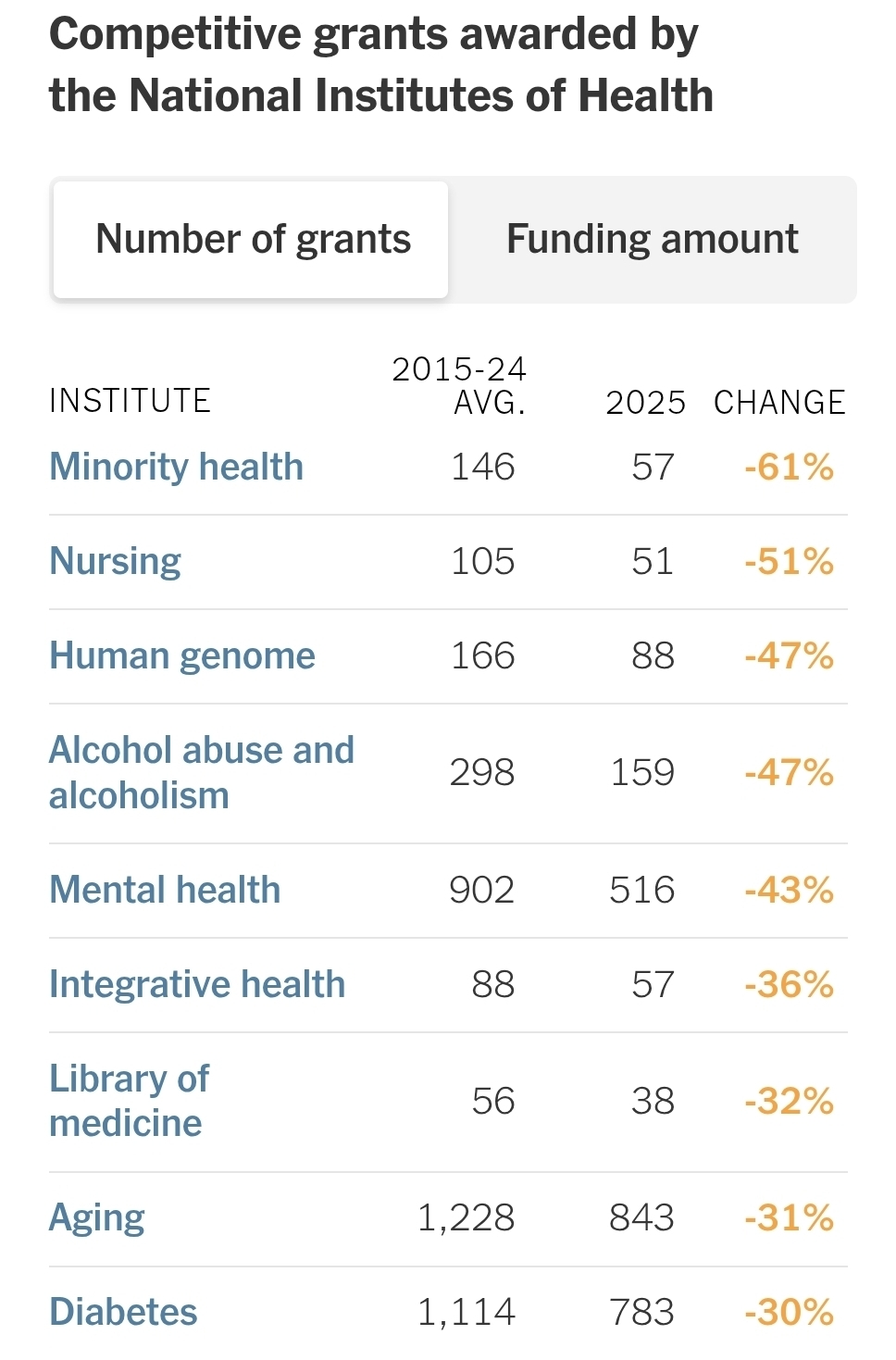Click the INSTITUTE column header
The height and width of the screenshot is (1360, 896).
130,401
